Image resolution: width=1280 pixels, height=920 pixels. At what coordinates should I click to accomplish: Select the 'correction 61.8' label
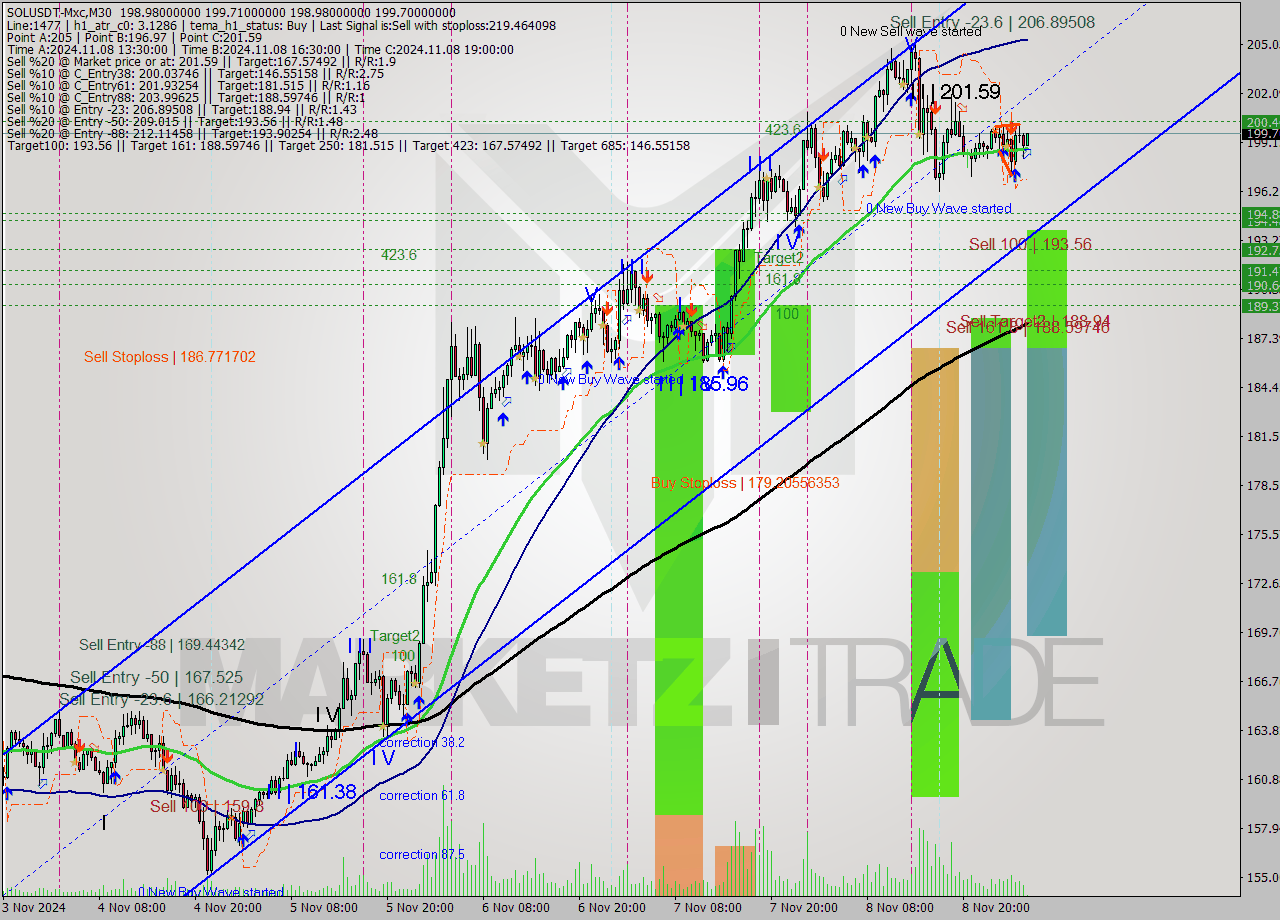pyautogui.click(x=421, y=795)
